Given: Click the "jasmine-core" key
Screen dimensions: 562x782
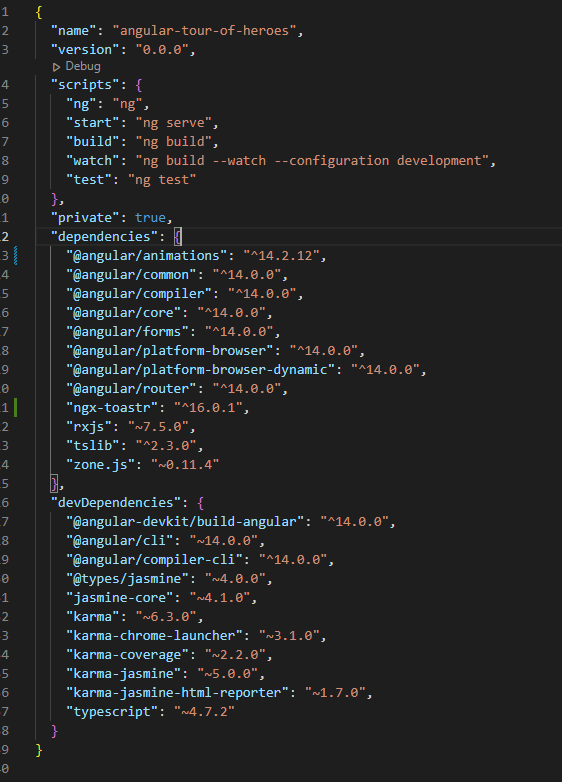Looking at the screenshot, I should tap(123, 597).
